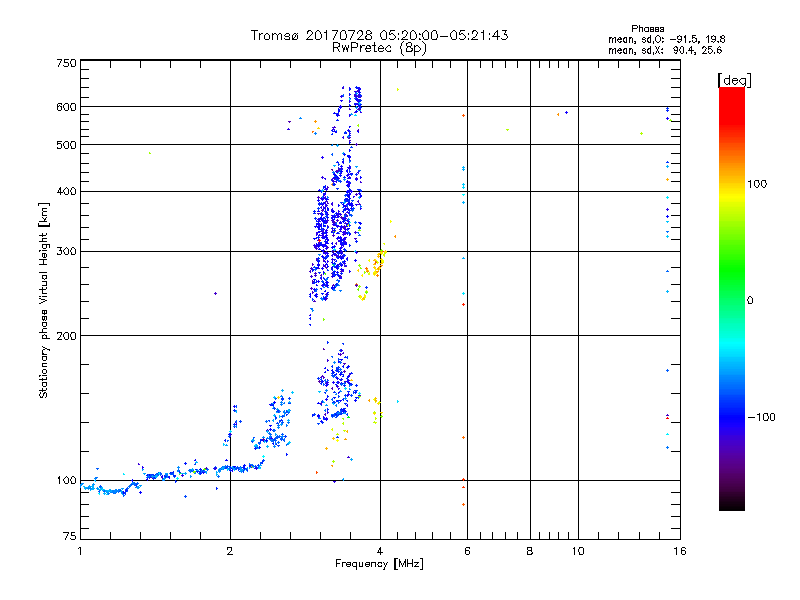Click the x-axis '1' tick label
The width and height of the screenshot is (800, 600).
click(80, 551)
